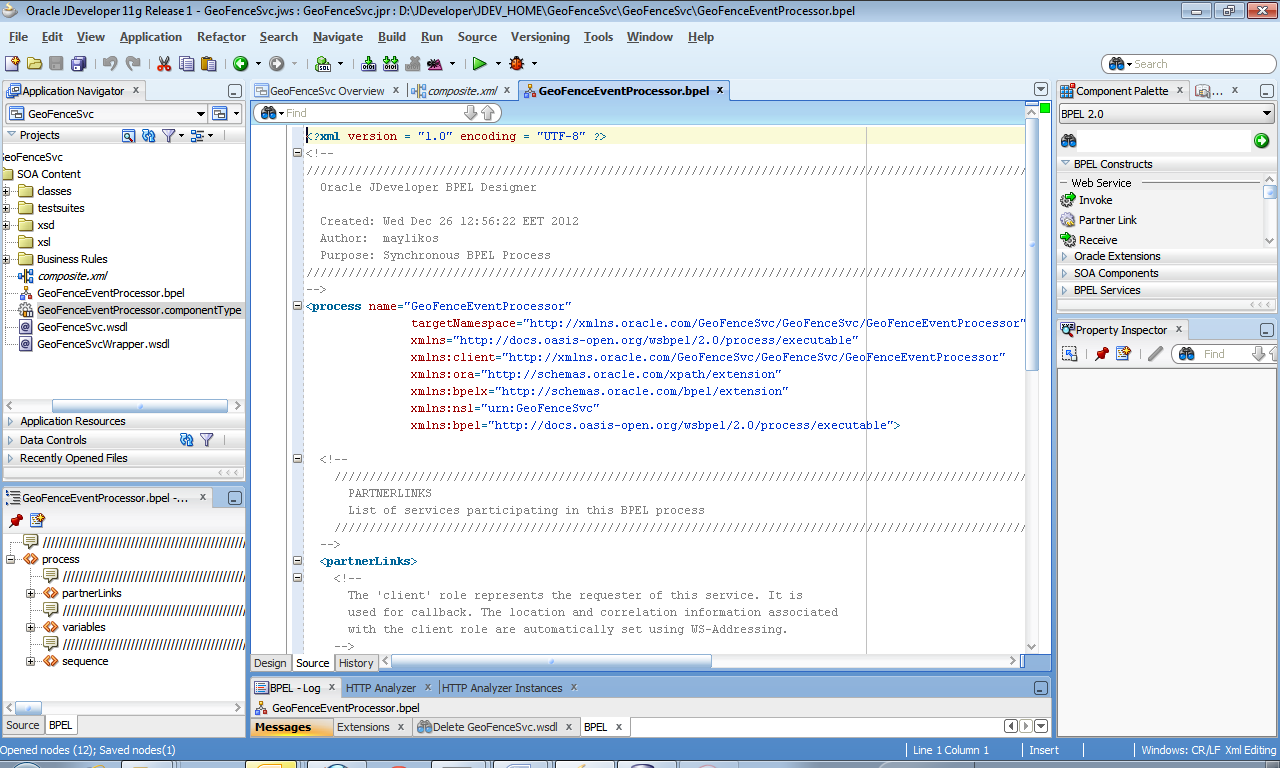The width and height of the screenshot is (1280, 768).
Task: Expand the BPEL Services palette section
Action: (x=1066, y=290)
